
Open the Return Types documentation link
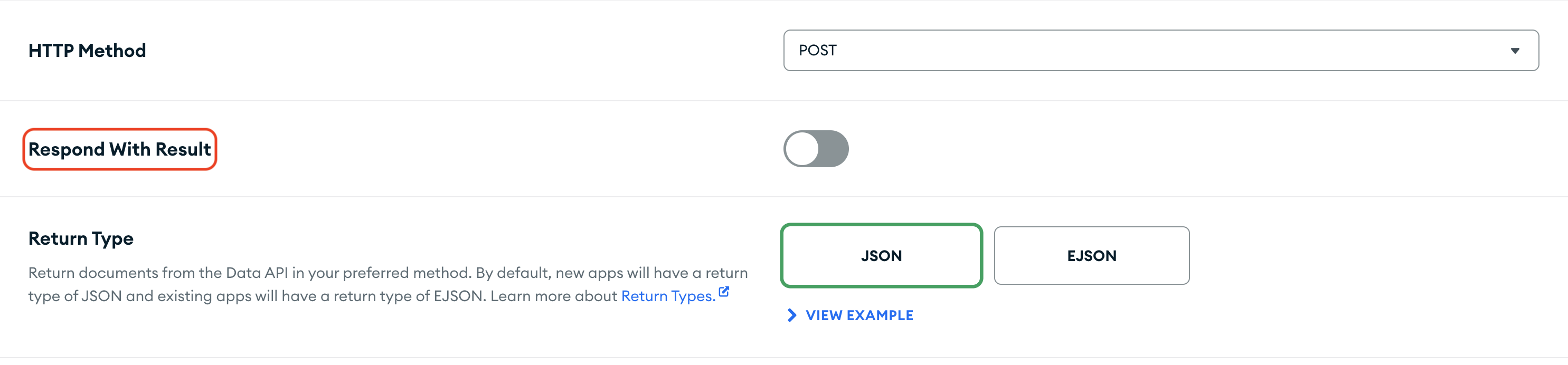click(668, 296)
